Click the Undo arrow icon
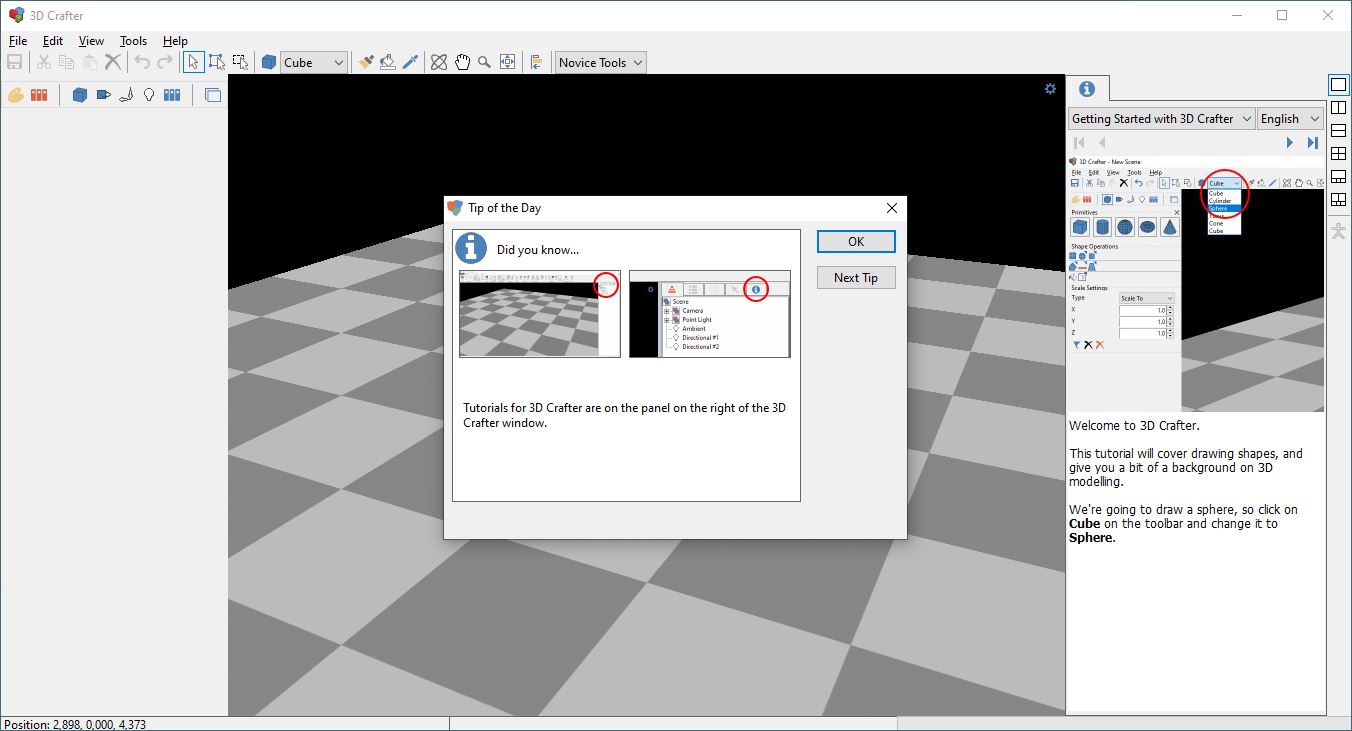The width and height of the screenshot is (1352, 731). coord(142,62)
